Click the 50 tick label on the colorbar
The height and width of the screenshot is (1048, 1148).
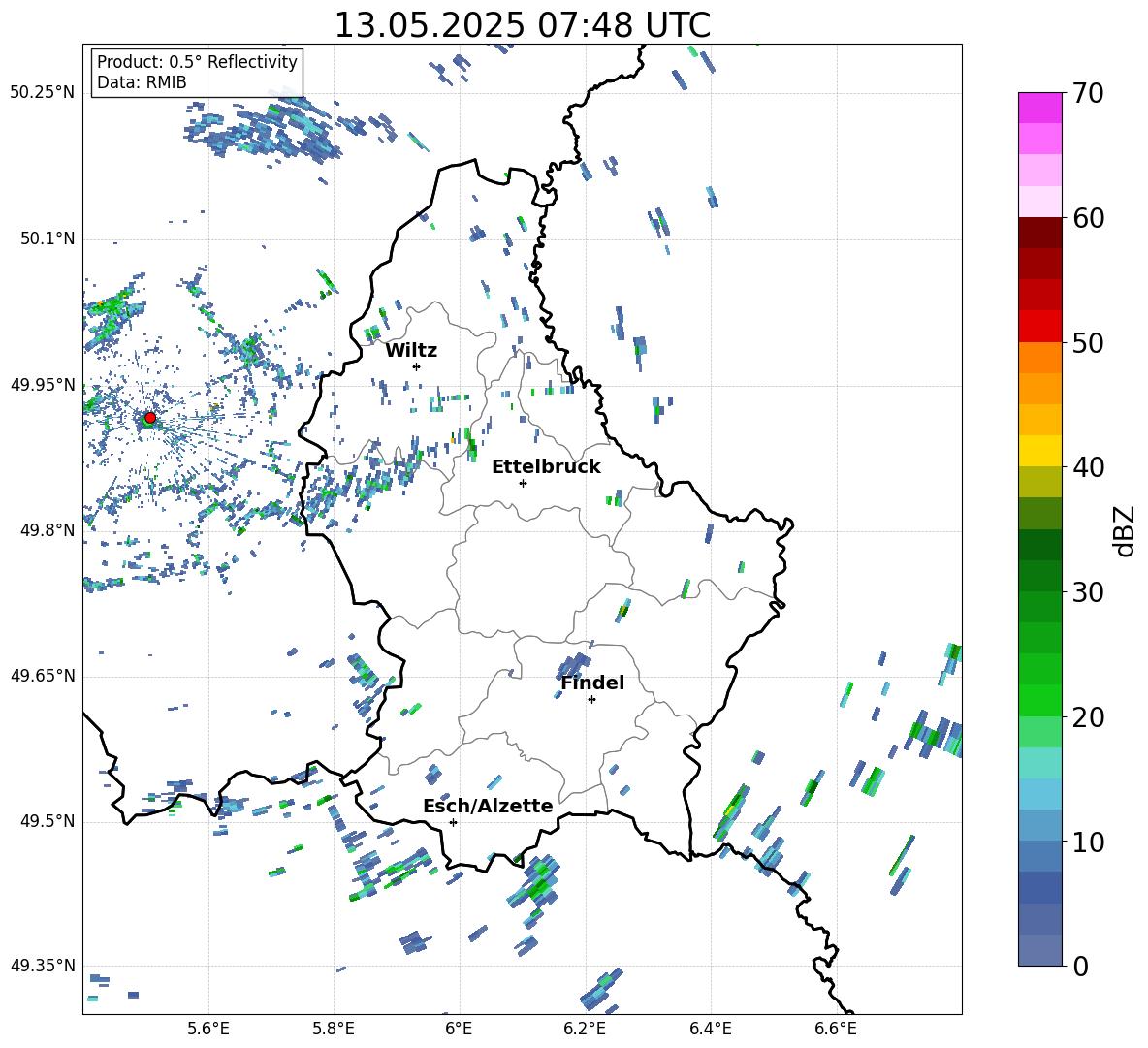pyautogui.click(x=1088, y=342)
